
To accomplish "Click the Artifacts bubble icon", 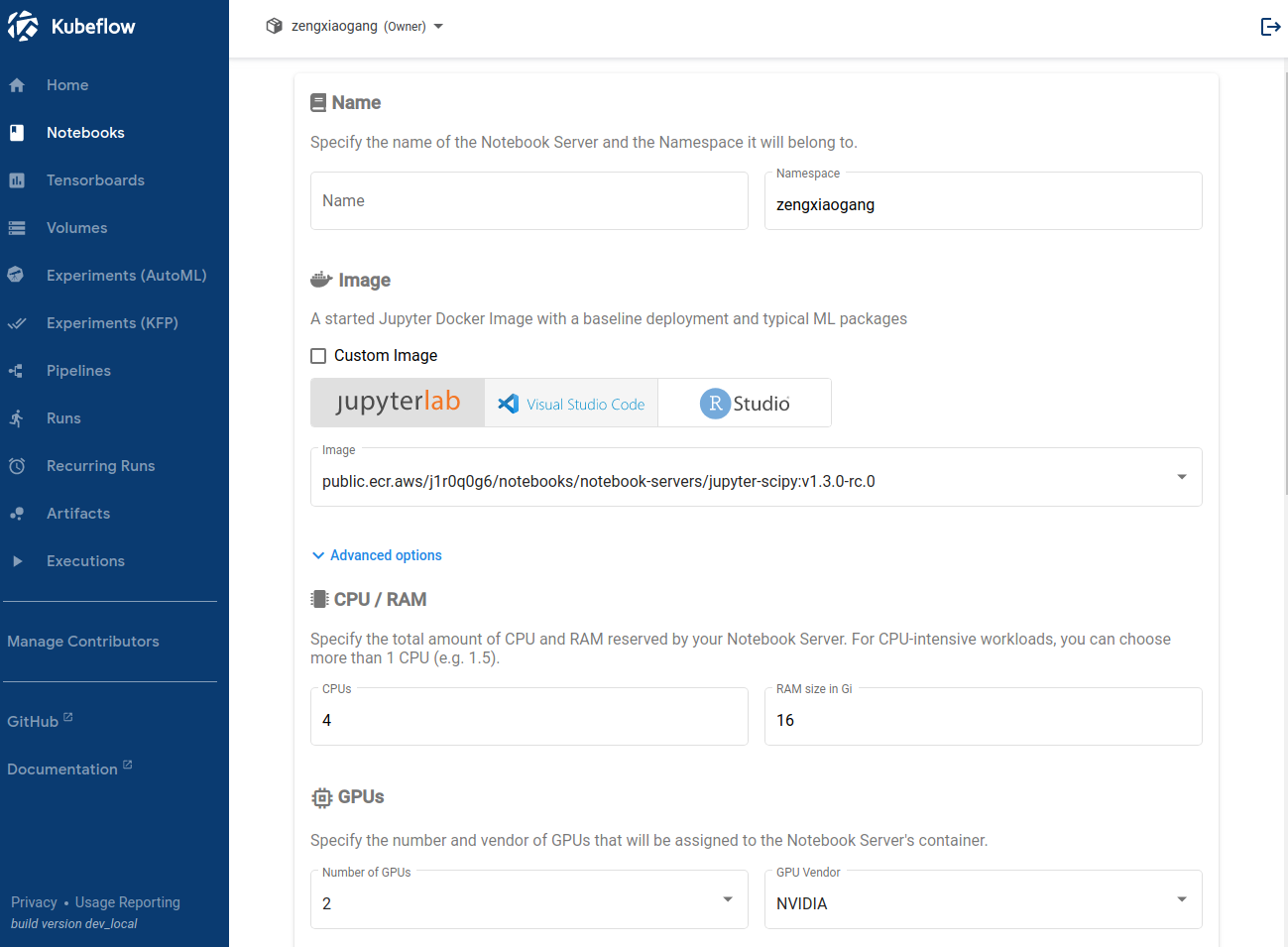I will (17, 514).
